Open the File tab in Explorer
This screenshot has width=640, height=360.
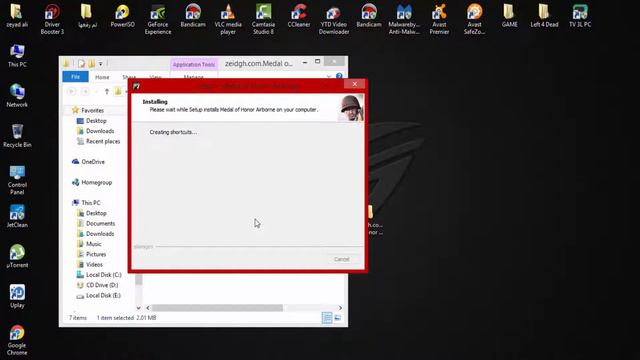click(x=76, y=77)
